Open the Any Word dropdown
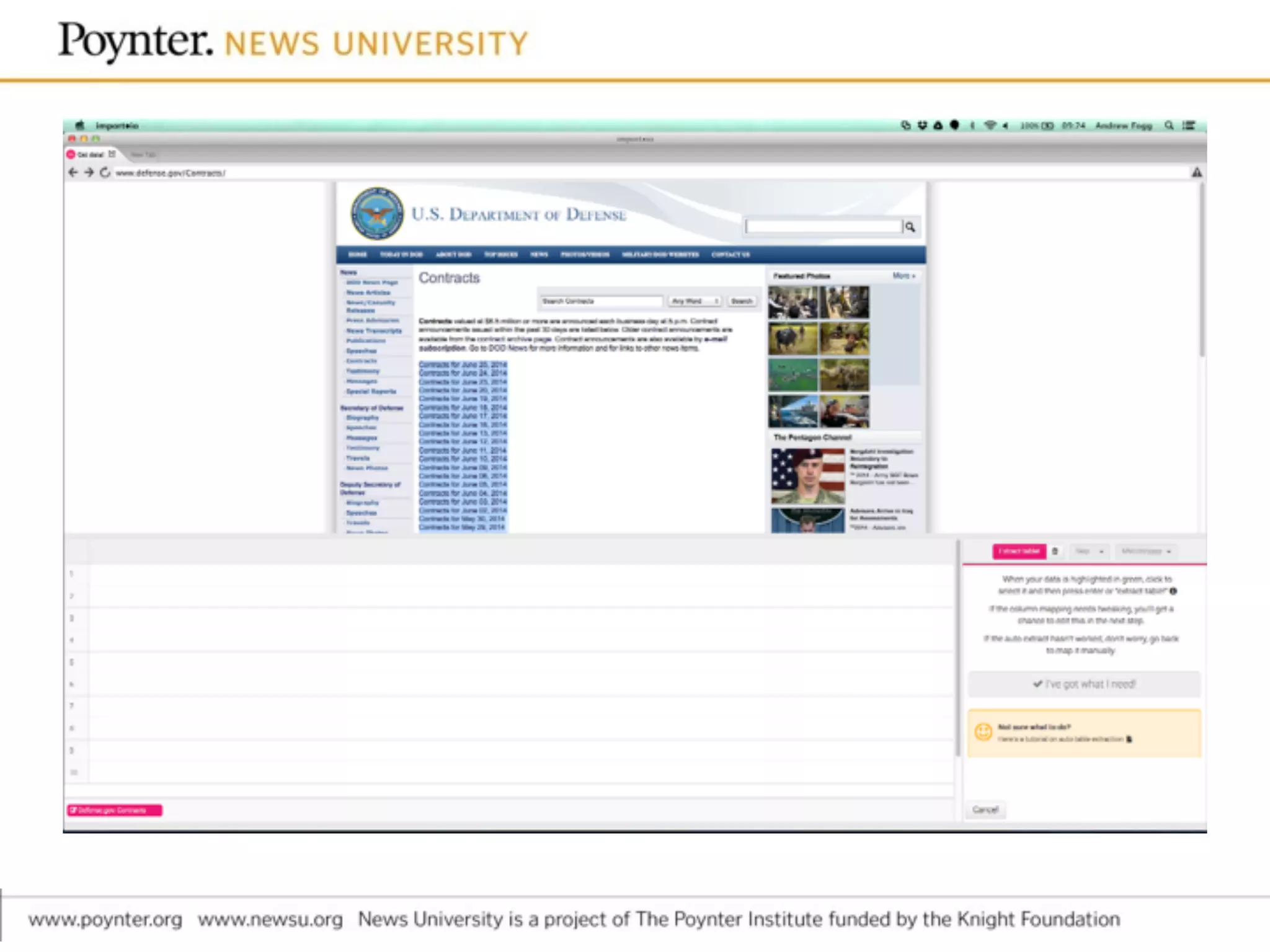This screenshot has width=1270, height=952. point(695,301)
